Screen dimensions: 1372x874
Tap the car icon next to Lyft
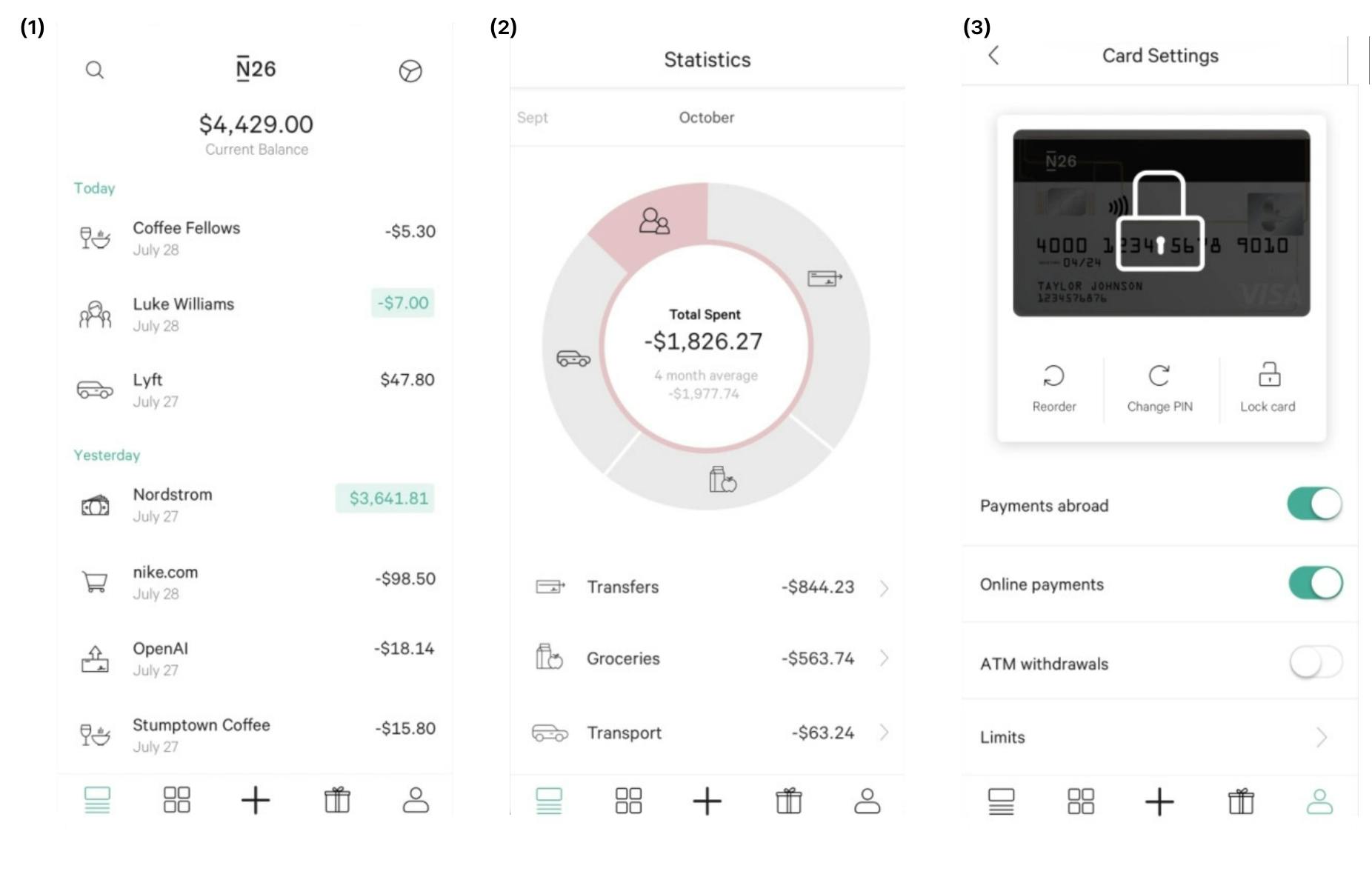[95, 390]
